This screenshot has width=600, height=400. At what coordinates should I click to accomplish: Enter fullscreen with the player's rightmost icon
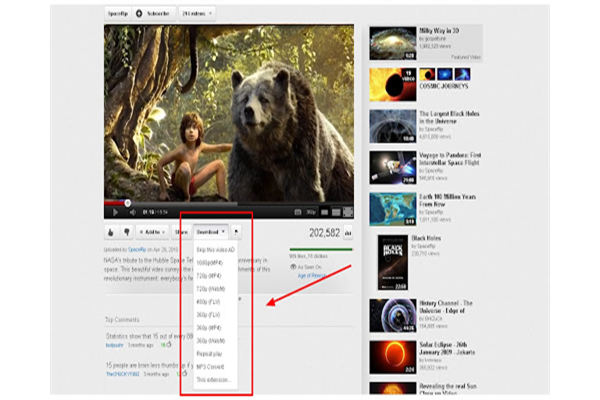coord(347,212)
